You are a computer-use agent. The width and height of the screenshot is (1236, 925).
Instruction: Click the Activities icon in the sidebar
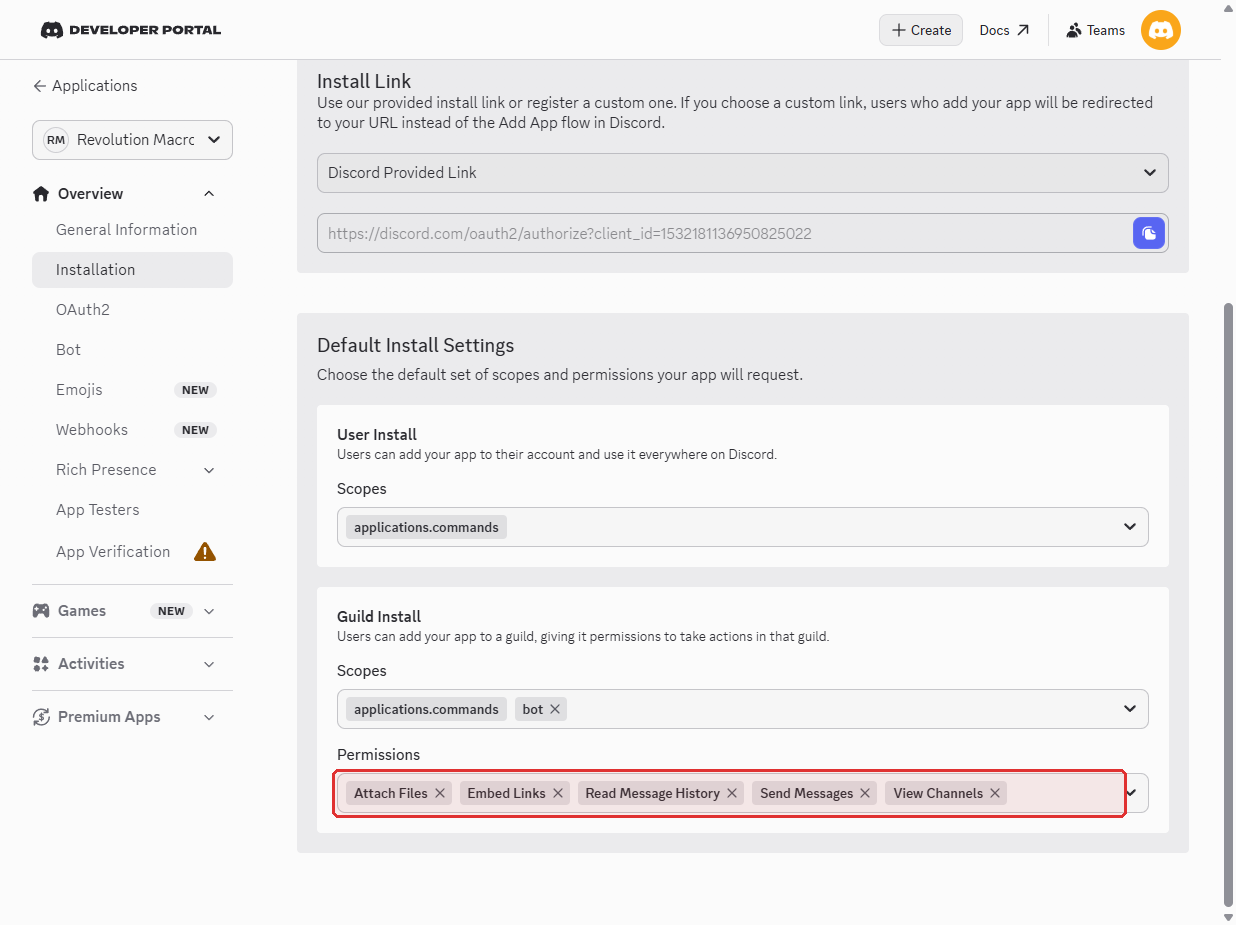click(x=41, y=664)
